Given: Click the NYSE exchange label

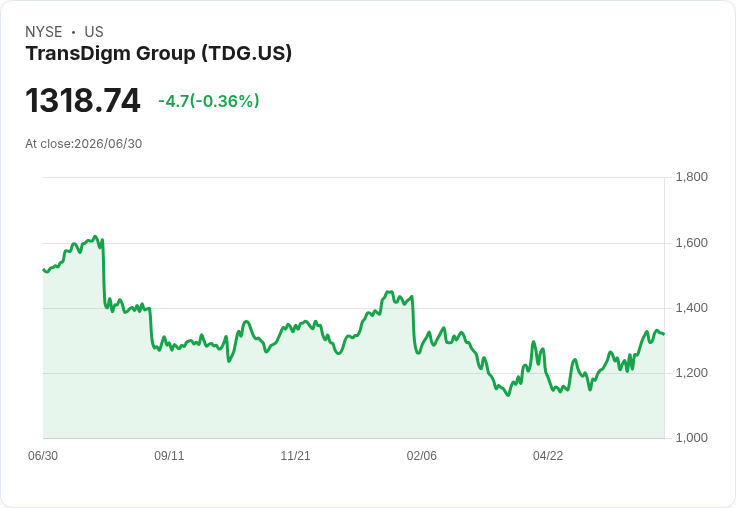Looking at the screenshot, I should (x=44, y=32).
